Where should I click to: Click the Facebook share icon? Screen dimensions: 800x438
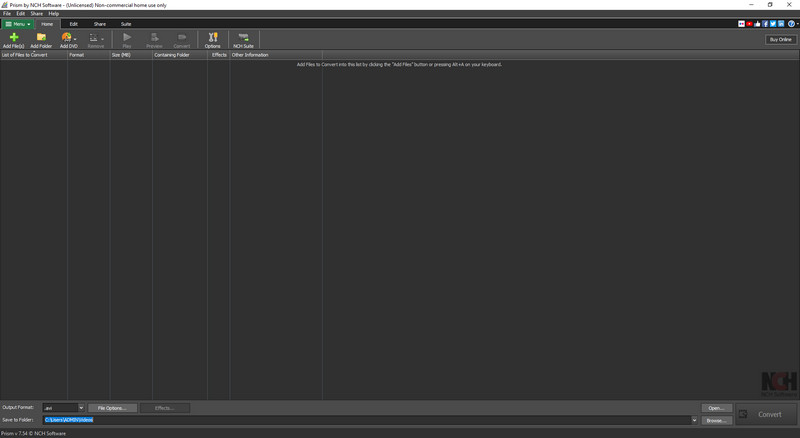point(765,23)
